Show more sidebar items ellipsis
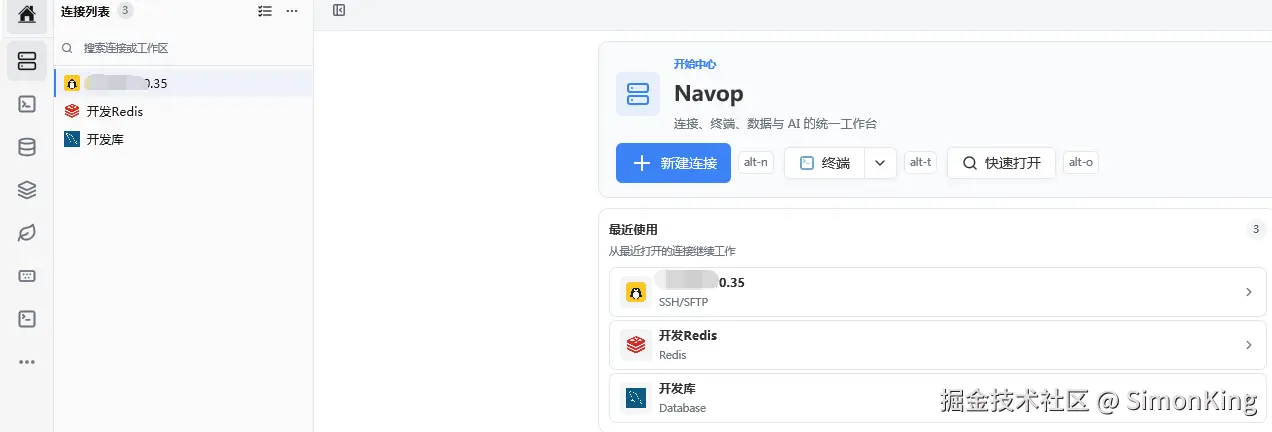This screenshot has height=432, width=1272. [27, 362]
